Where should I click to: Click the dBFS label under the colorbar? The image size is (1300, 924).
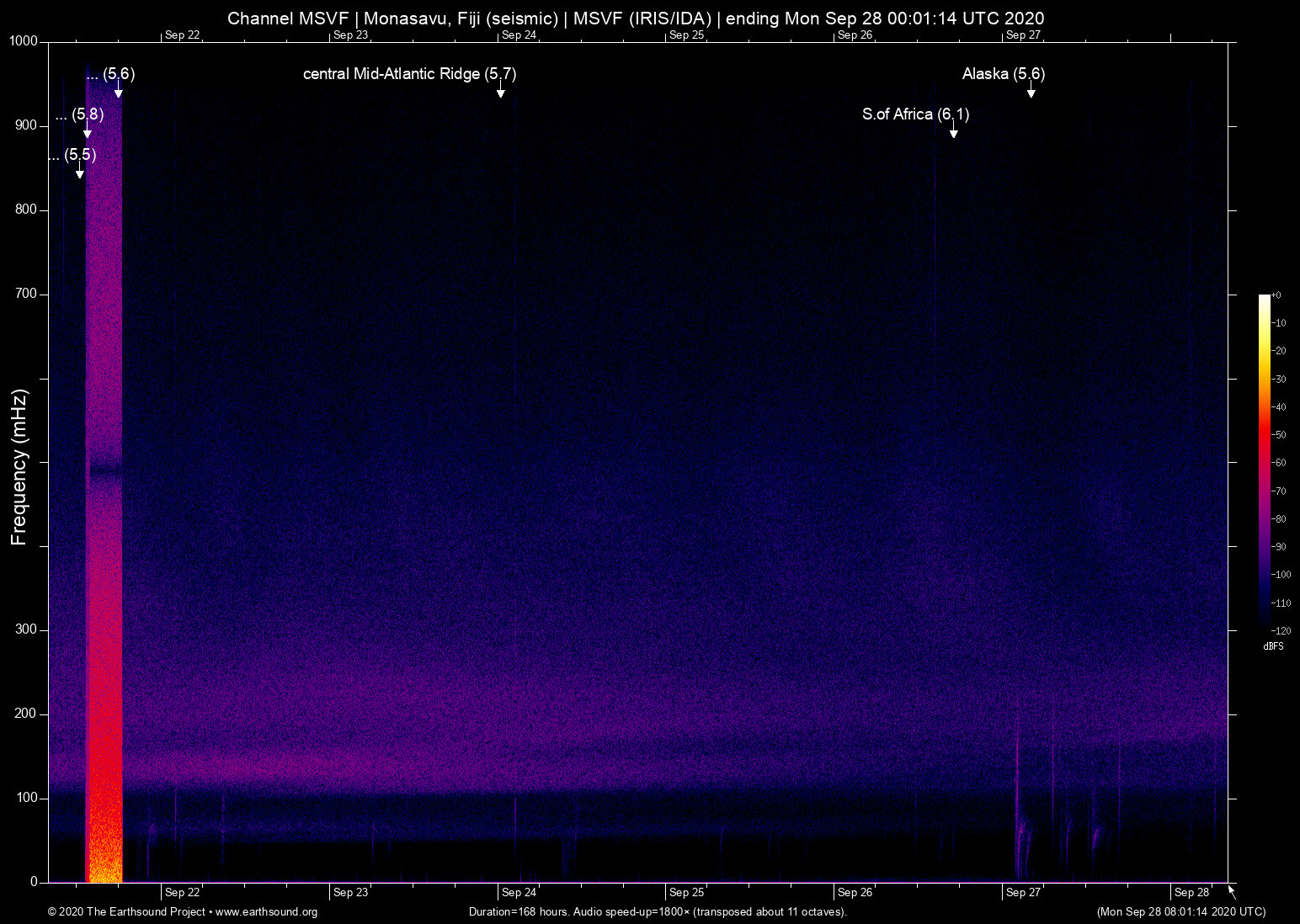(1273, 646)
